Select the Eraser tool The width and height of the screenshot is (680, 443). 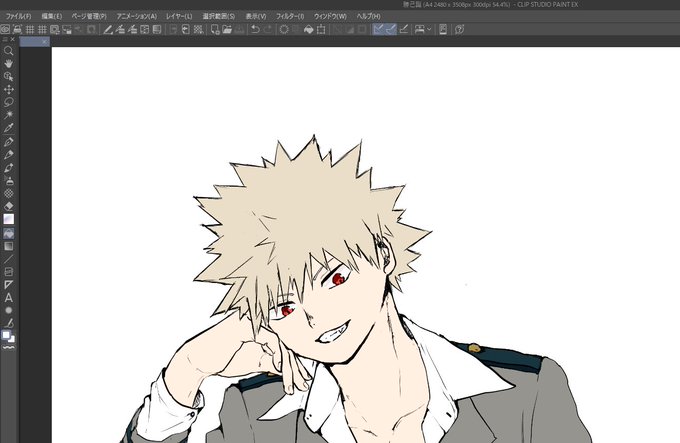(8, 206)
